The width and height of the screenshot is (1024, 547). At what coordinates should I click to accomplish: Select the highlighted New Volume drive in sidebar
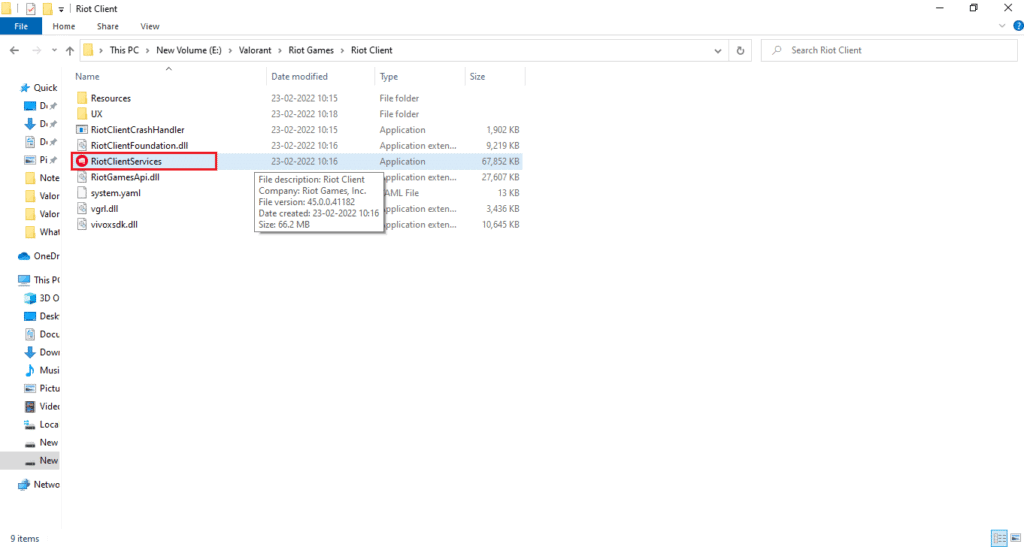(x=30, y=460)
